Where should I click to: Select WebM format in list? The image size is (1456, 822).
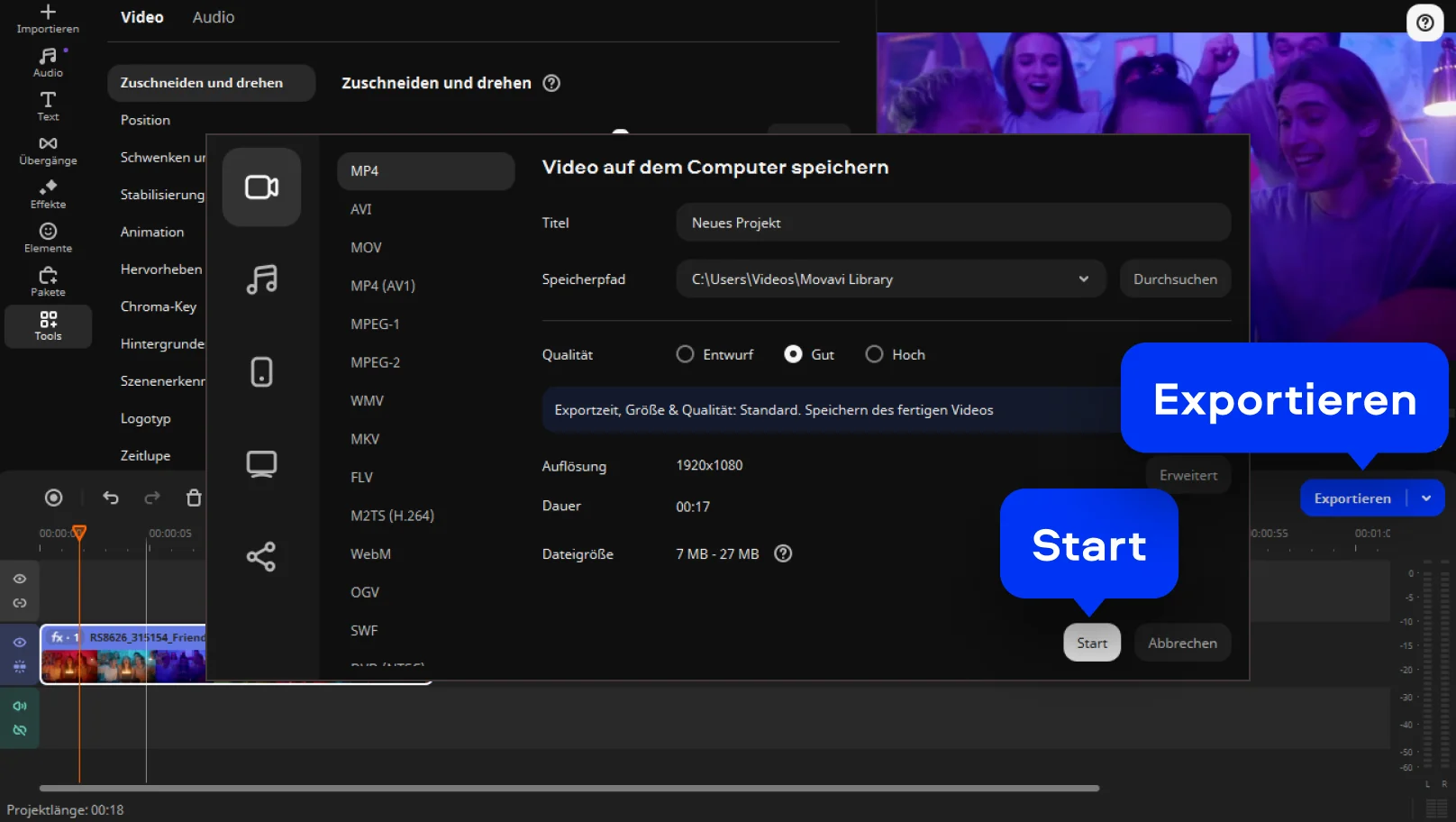pyautogui.click(x=370, y=553)
